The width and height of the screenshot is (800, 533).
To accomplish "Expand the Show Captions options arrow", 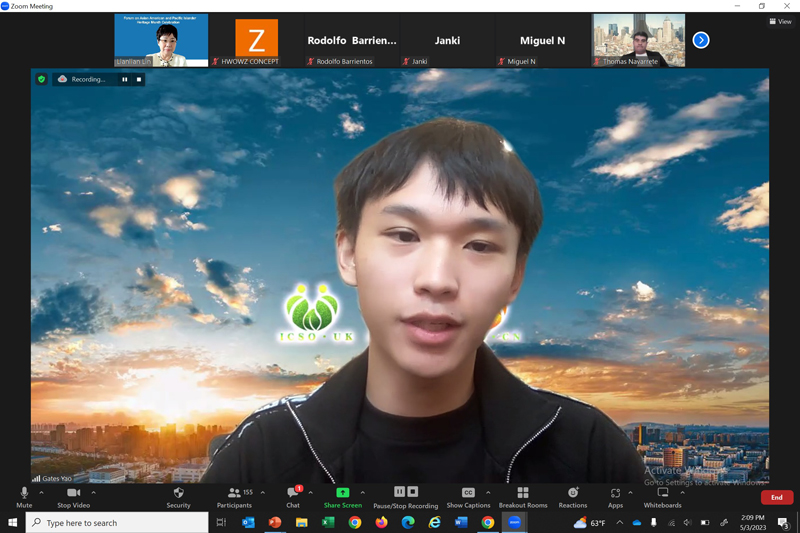I will click(x=488, y=493).
